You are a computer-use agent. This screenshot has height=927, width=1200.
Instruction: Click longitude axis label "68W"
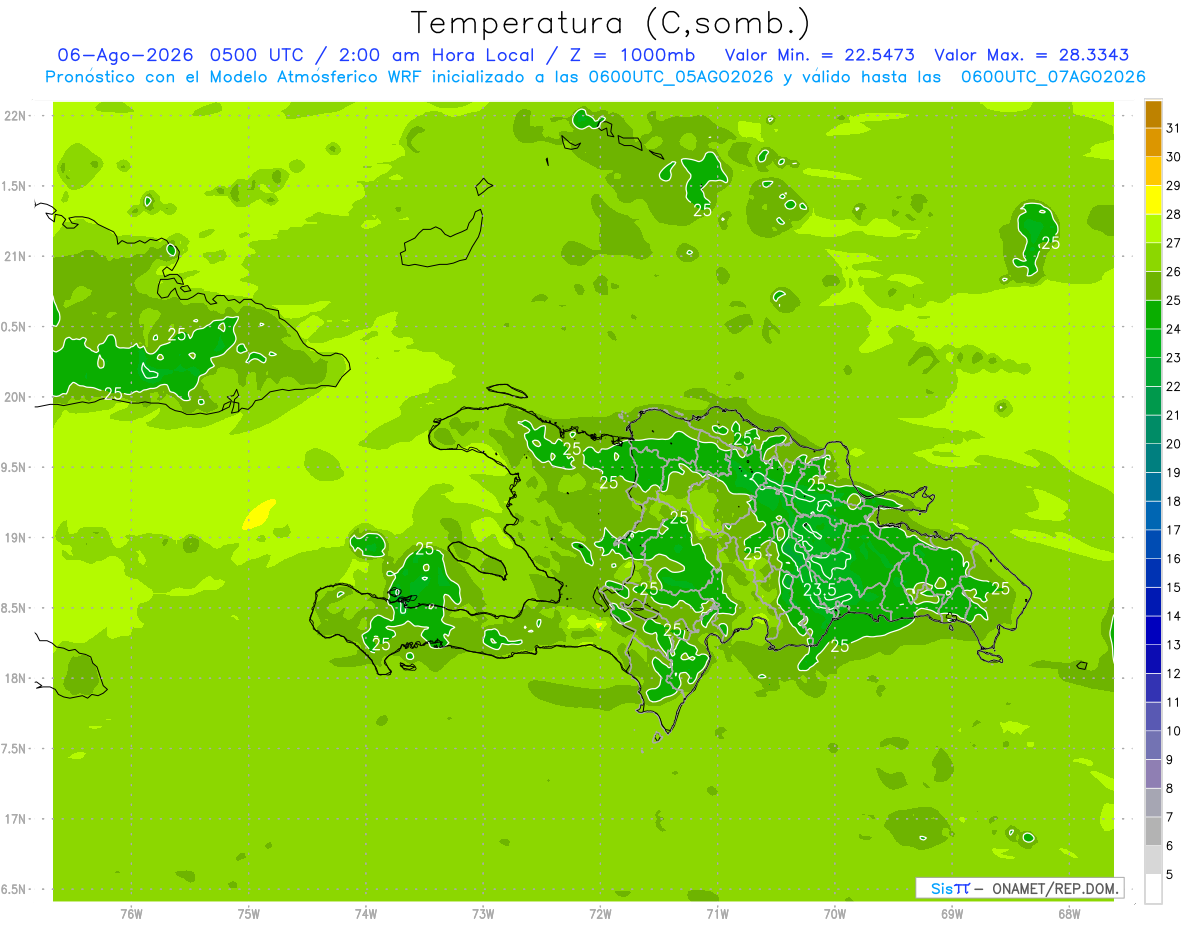pyautogui.click(x=1069, y=914)
